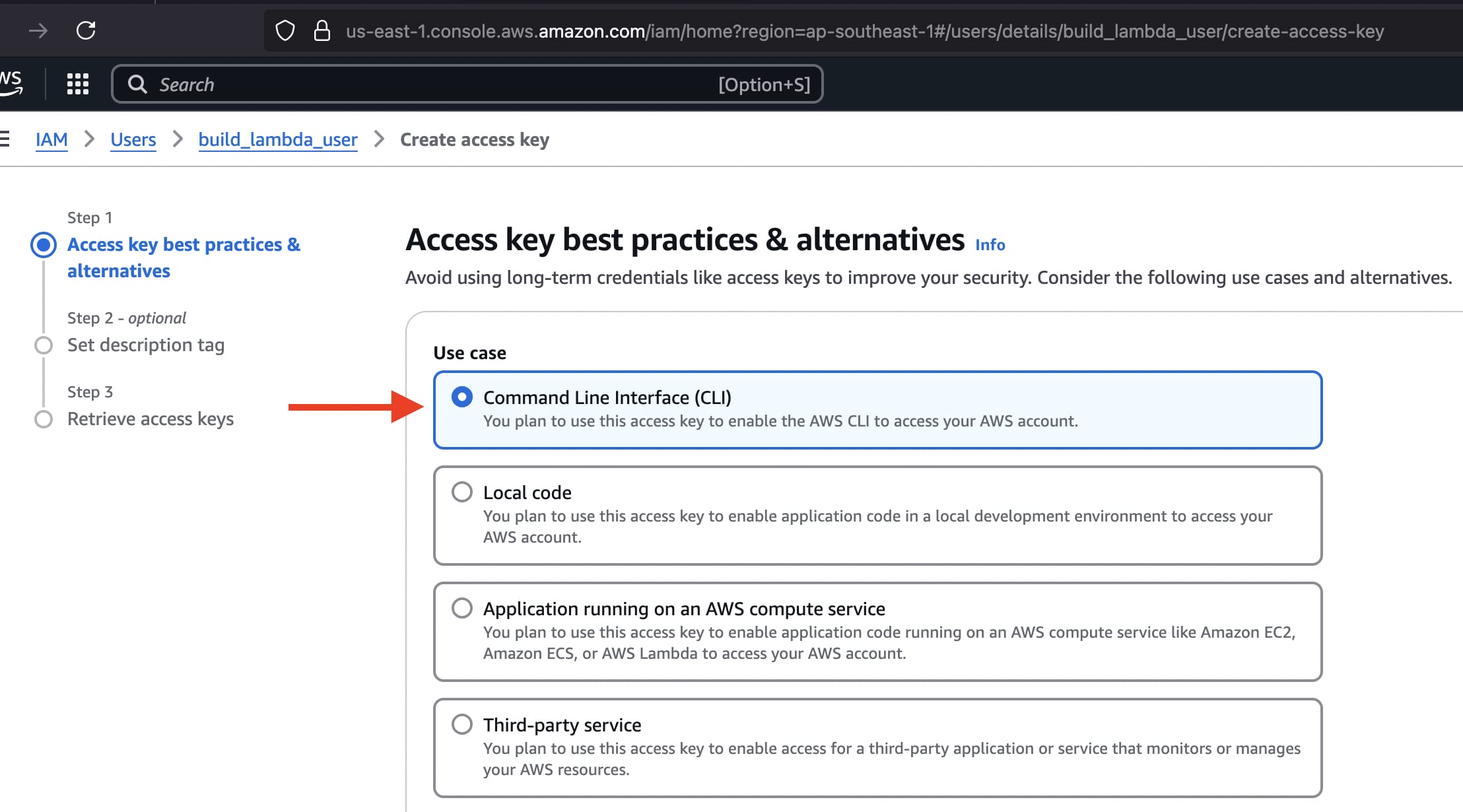Image resolution: width=1463 pixels, height=812 pixels.
Task: Click the 'Use case' label
Action: coord(470,353)
